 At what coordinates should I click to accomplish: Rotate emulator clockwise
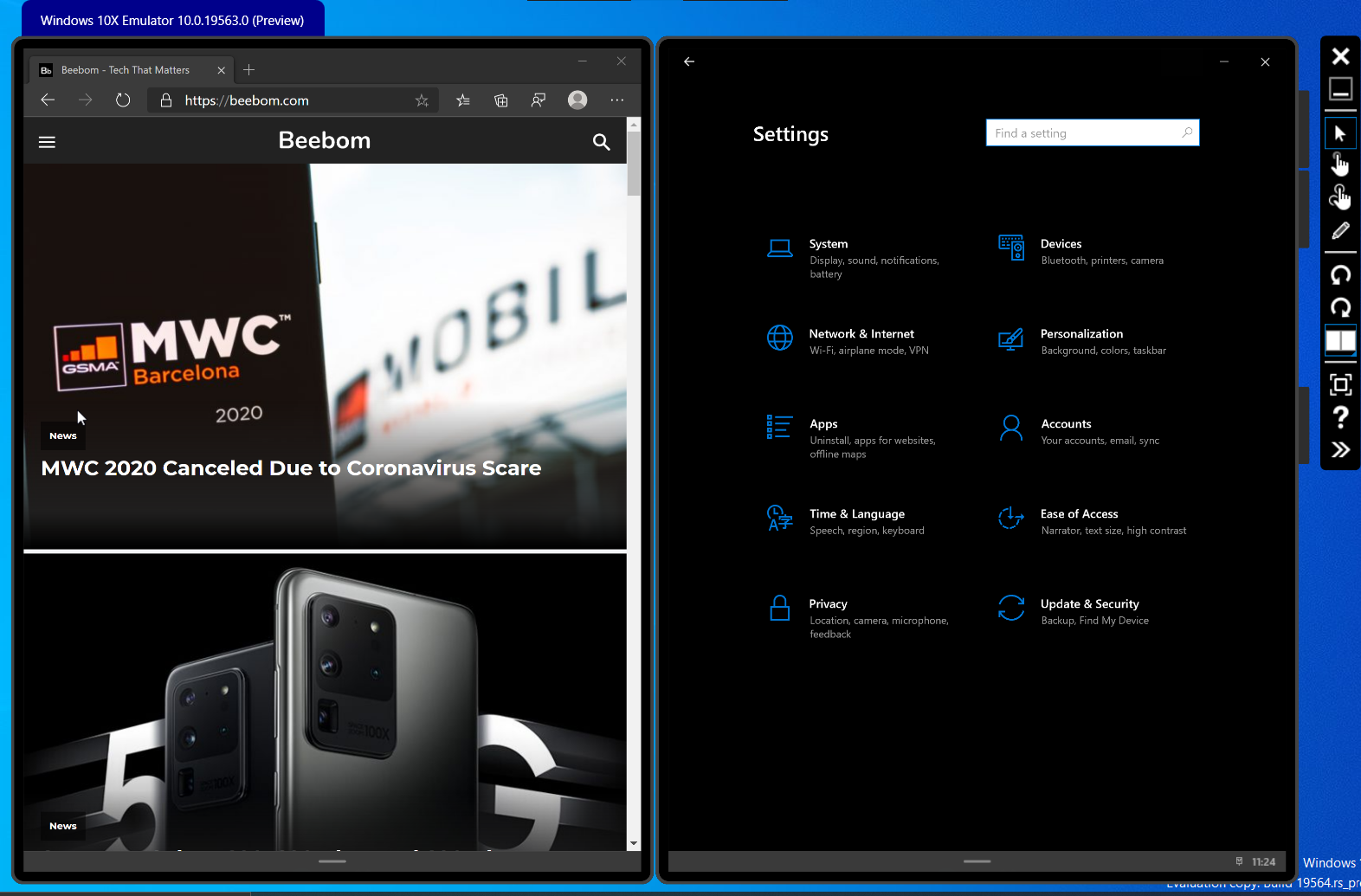click(x=1340, y=306)
